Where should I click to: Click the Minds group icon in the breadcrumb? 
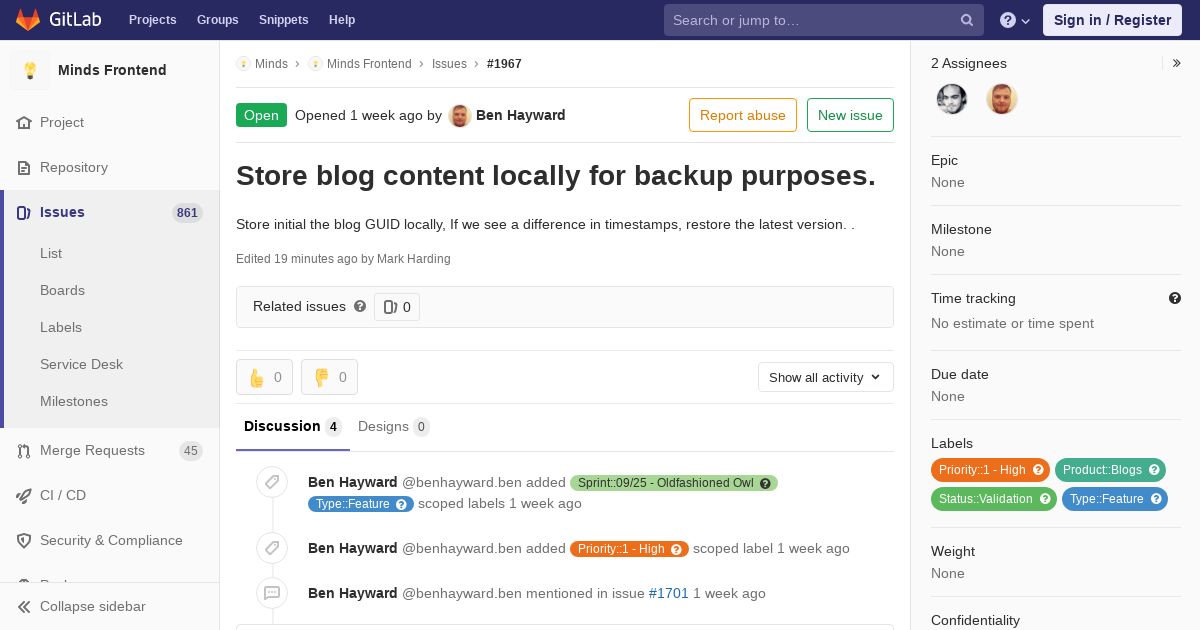coord(243,63)
